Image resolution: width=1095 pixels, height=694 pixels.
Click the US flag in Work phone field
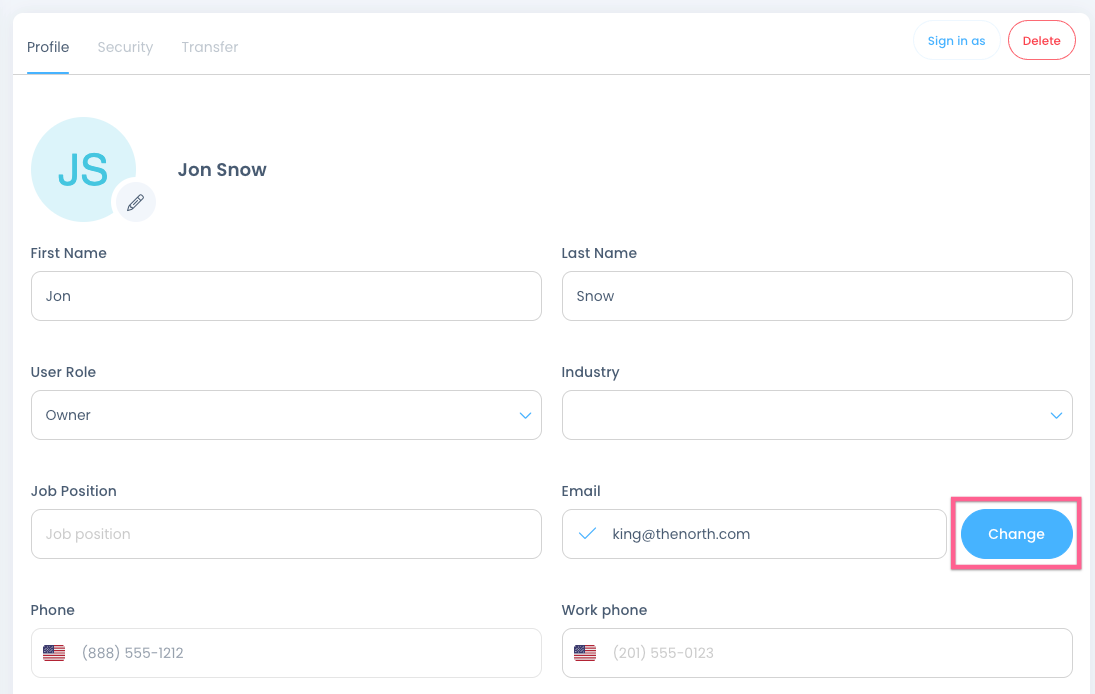pos(585,653)
